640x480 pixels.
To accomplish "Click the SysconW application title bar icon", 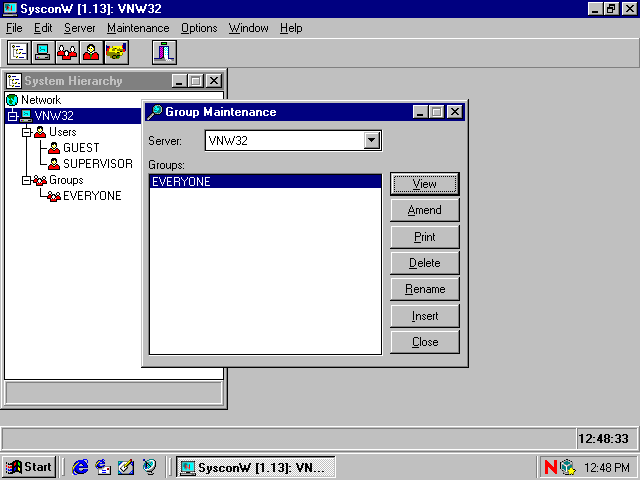I will (x=10, y=9).
